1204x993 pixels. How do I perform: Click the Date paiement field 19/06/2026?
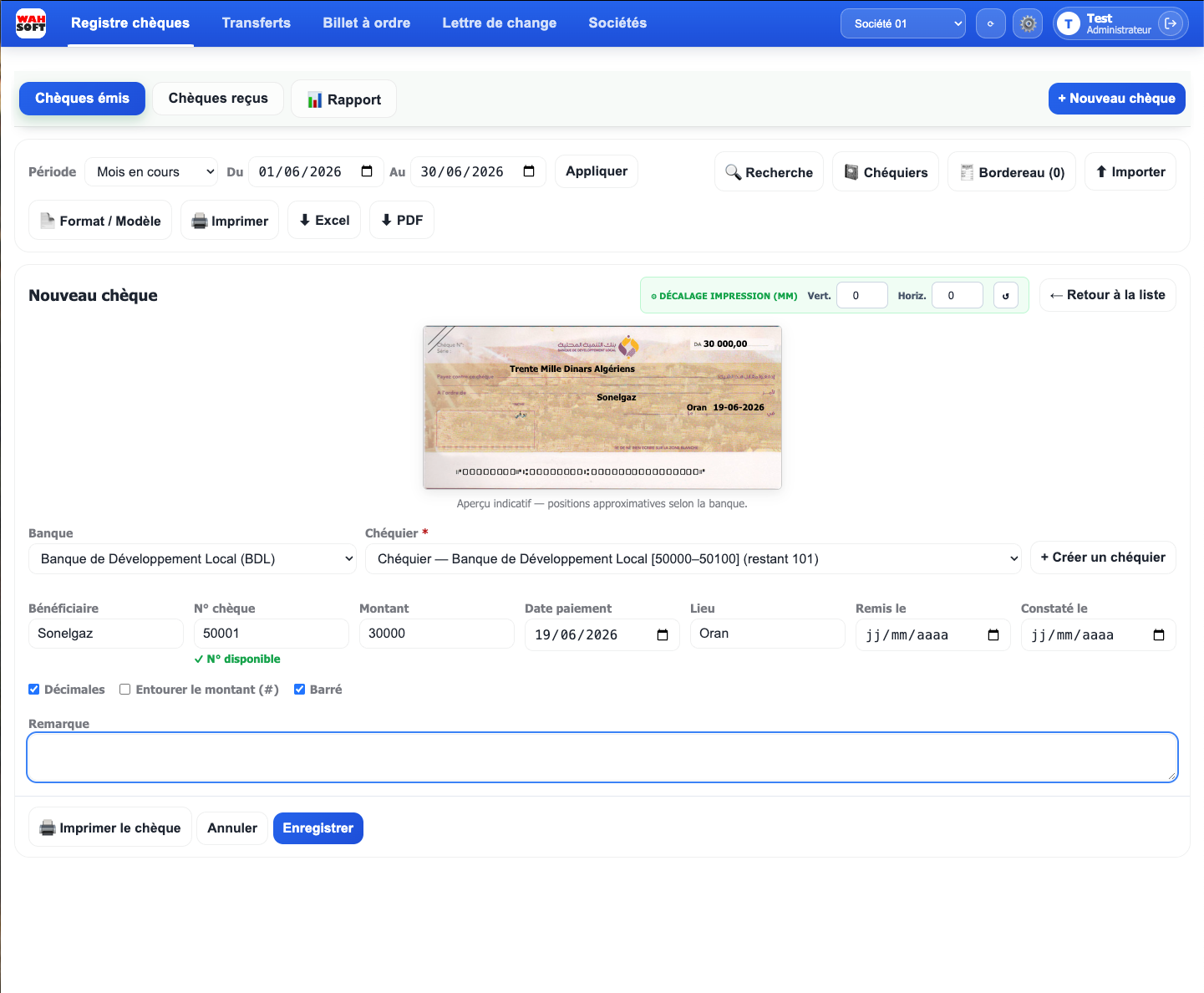602,634
